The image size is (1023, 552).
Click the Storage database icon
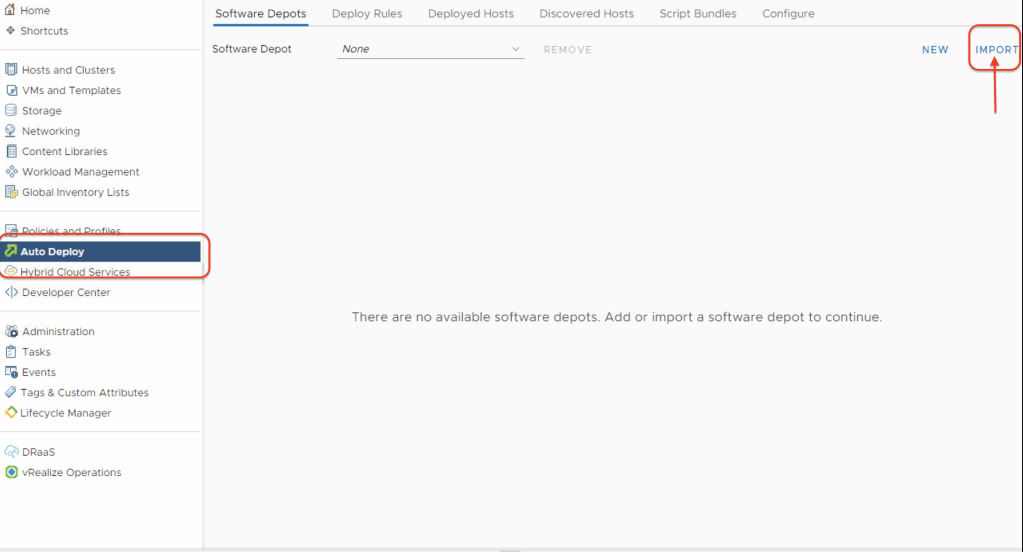[11, 110]
